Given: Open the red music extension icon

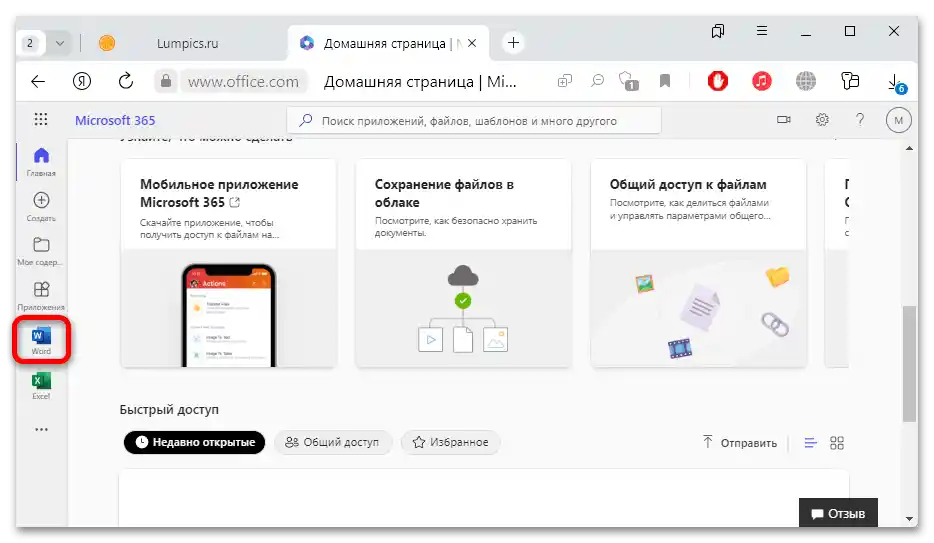Looking at the screenshot, I should coord(762,81).
